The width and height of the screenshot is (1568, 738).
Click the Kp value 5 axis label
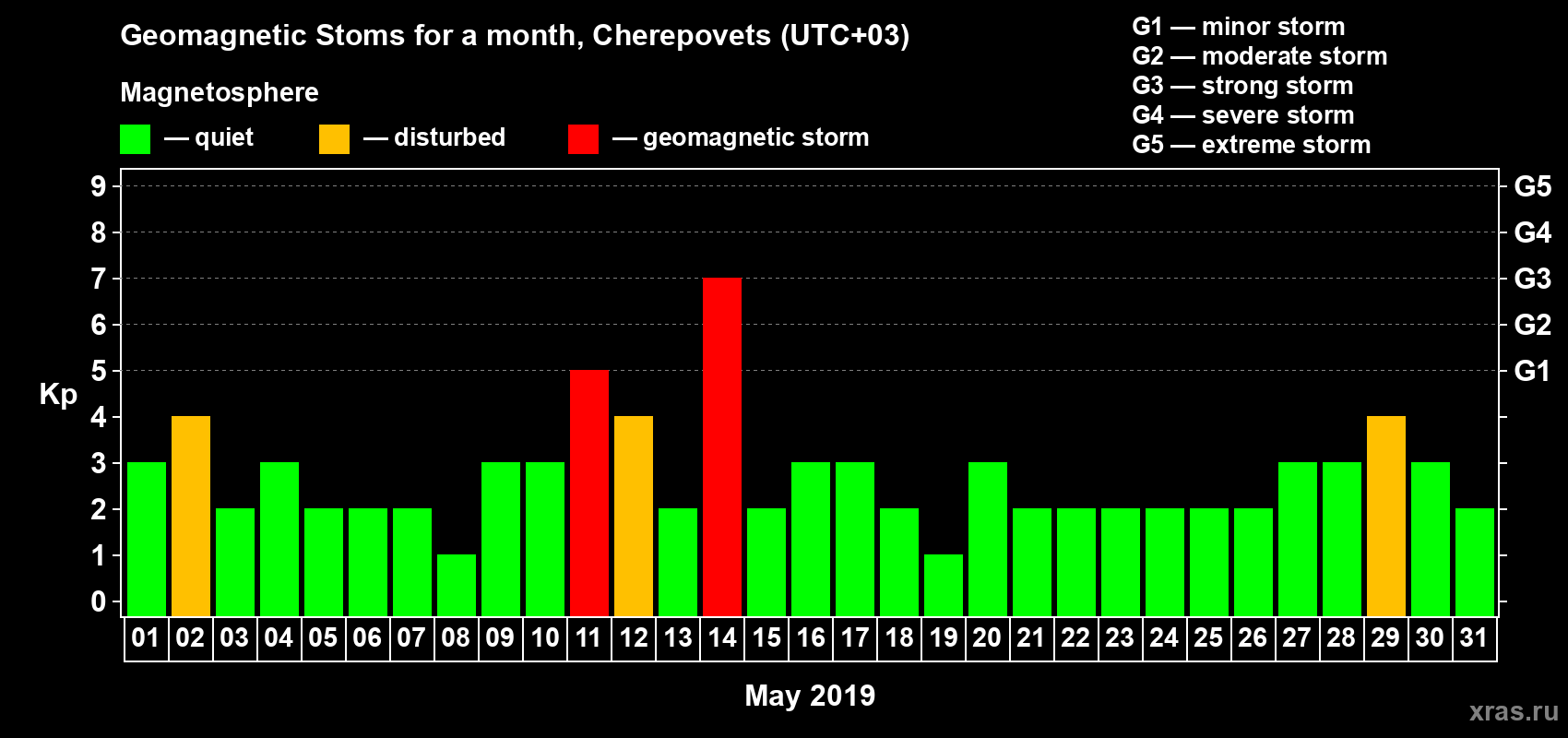(x=99, y=371)
